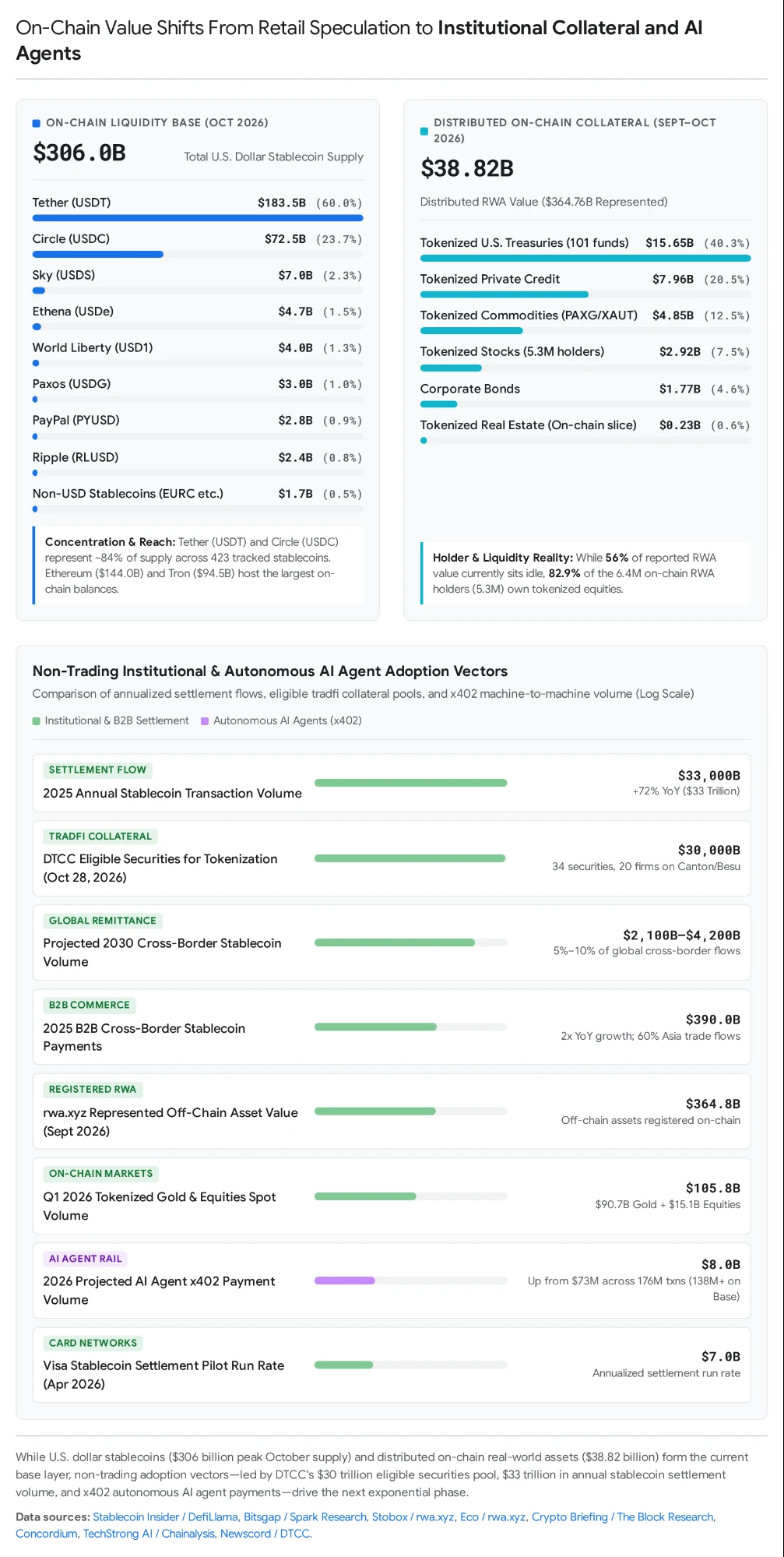Select the GLOBAL REMITTANCE tag
784x1557 pixels.
pos(103,921)
